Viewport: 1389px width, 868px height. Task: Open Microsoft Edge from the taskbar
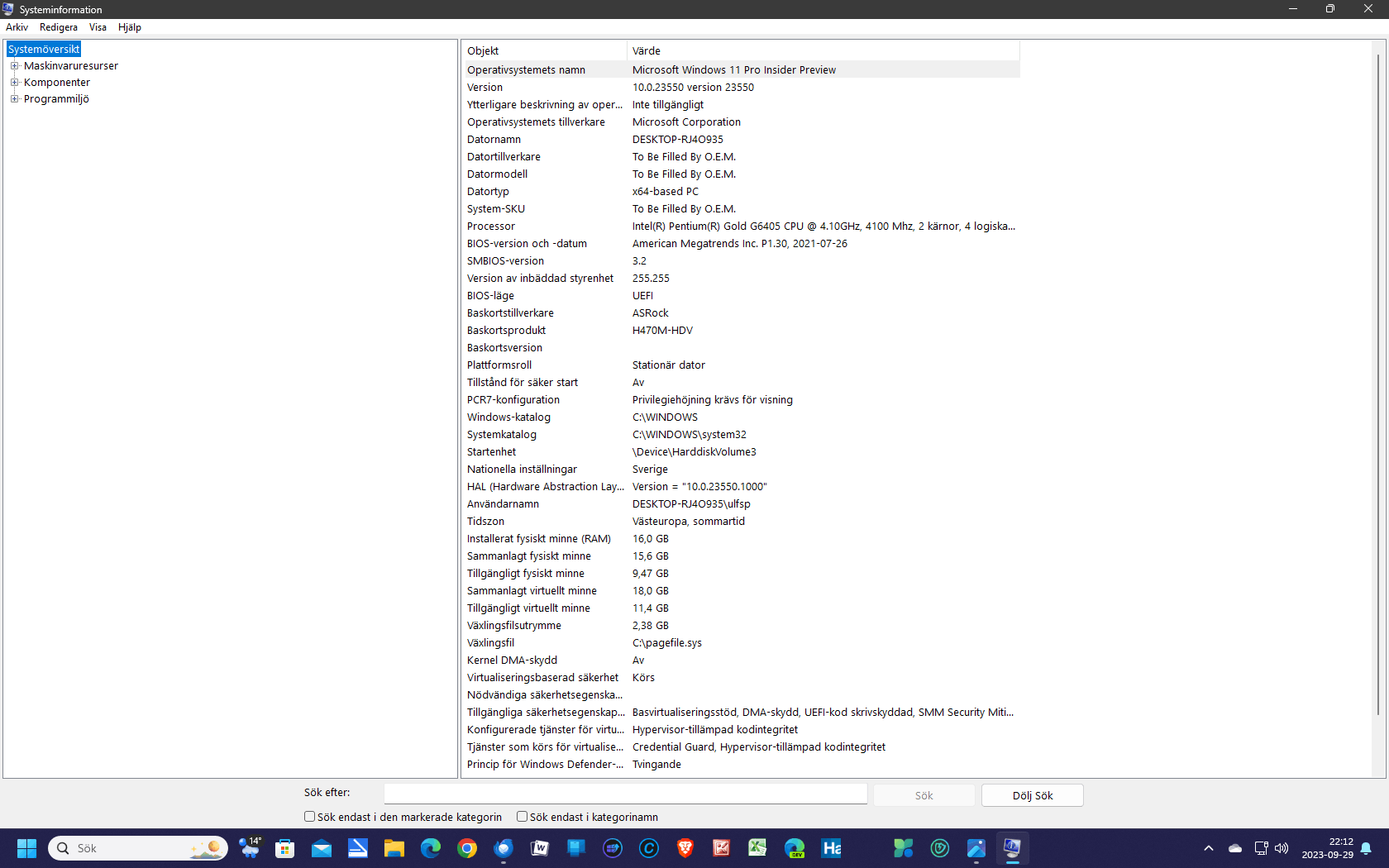[x=431, y=848]
